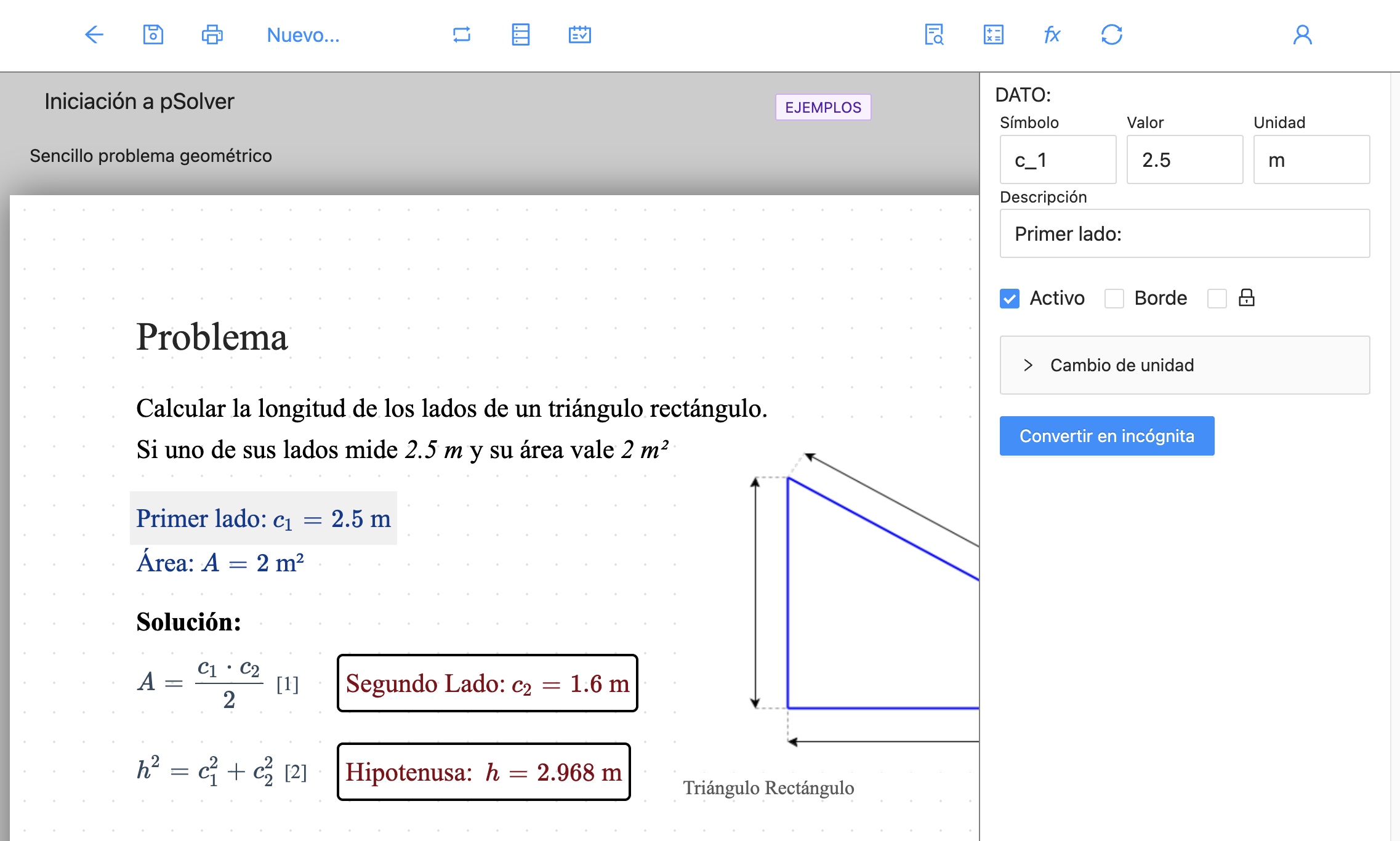Screen dimensions: 1400x841
Task: Open the calculator grid icon
Action: [994, 34]
